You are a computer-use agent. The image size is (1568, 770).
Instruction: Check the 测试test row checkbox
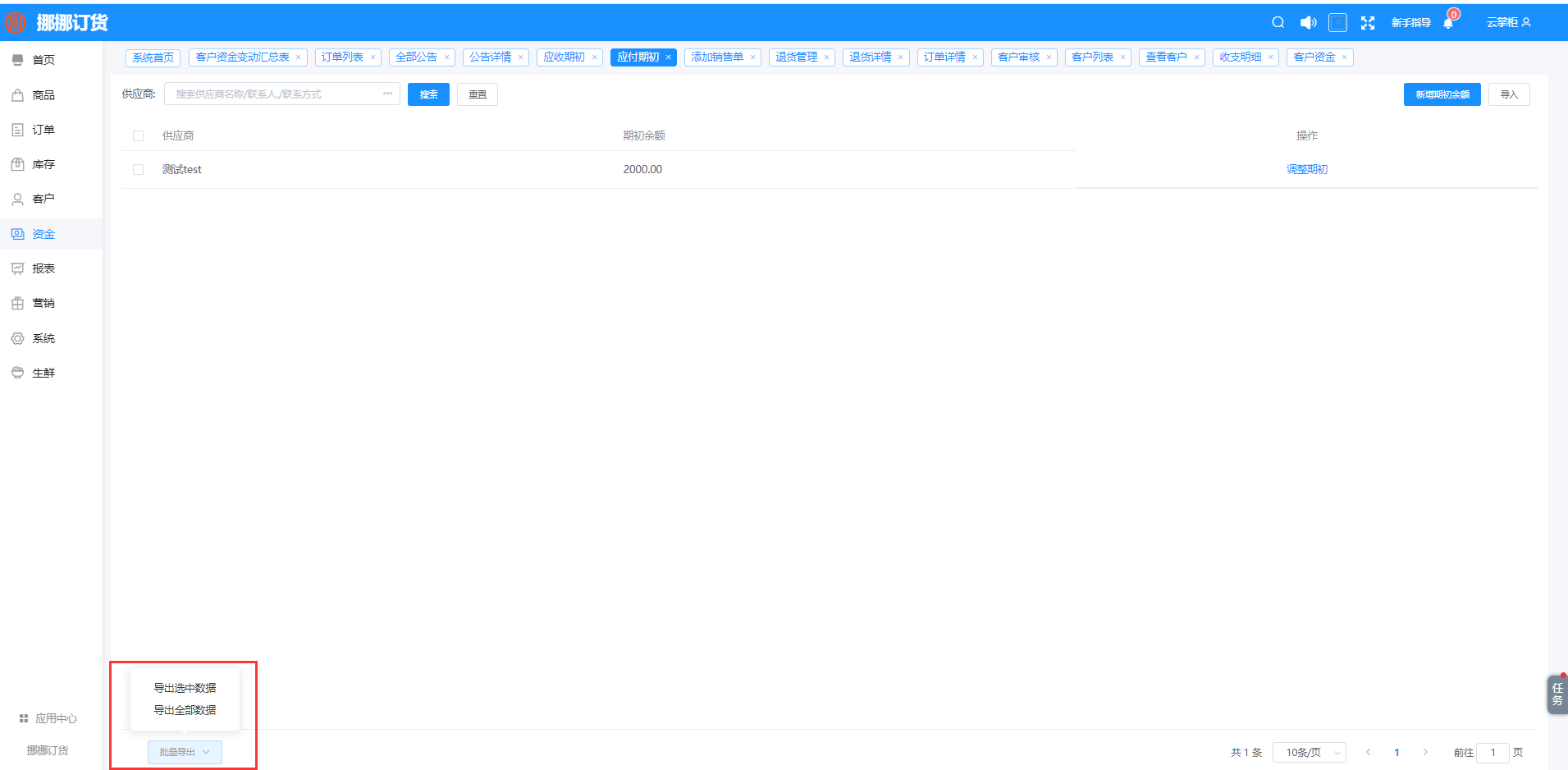(x=138, y=170)
